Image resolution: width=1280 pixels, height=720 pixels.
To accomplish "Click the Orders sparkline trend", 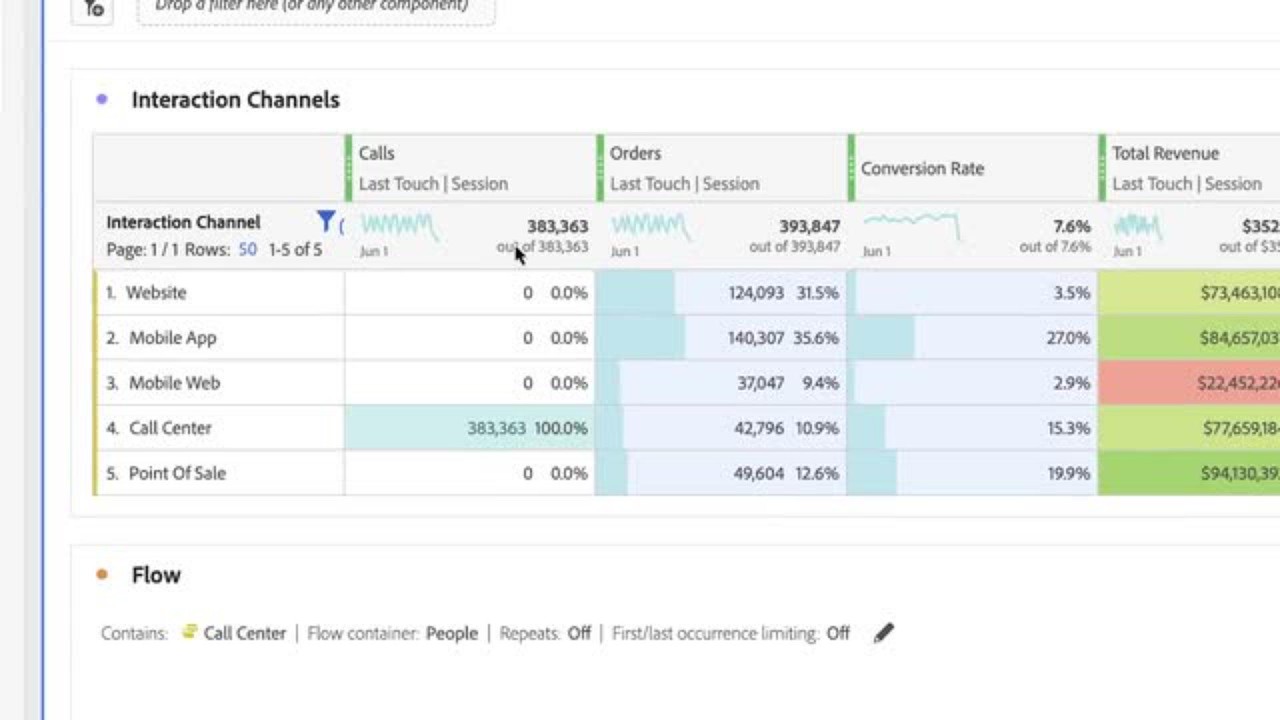I will 649,227.
